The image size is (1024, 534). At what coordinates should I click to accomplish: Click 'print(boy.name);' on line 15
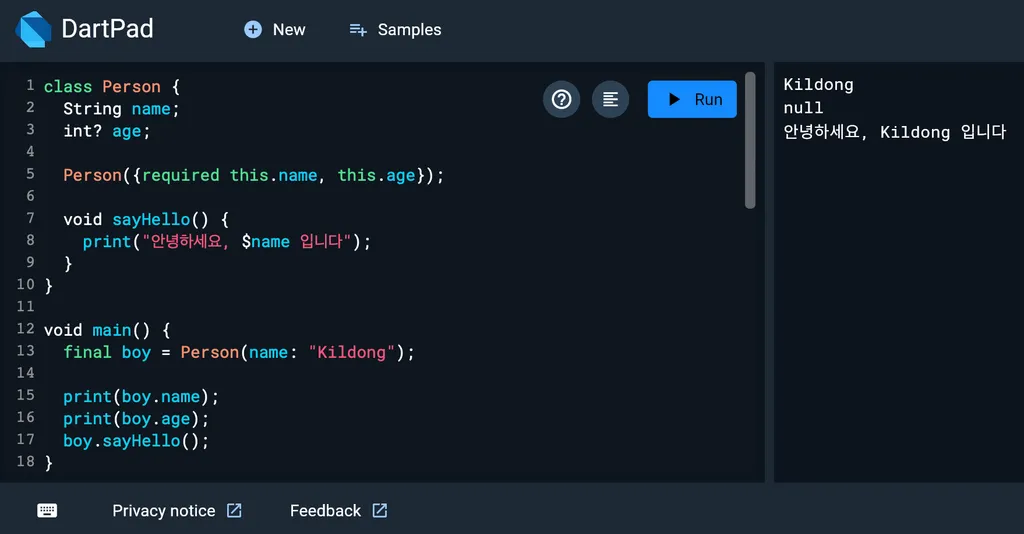tap(141, 396)
